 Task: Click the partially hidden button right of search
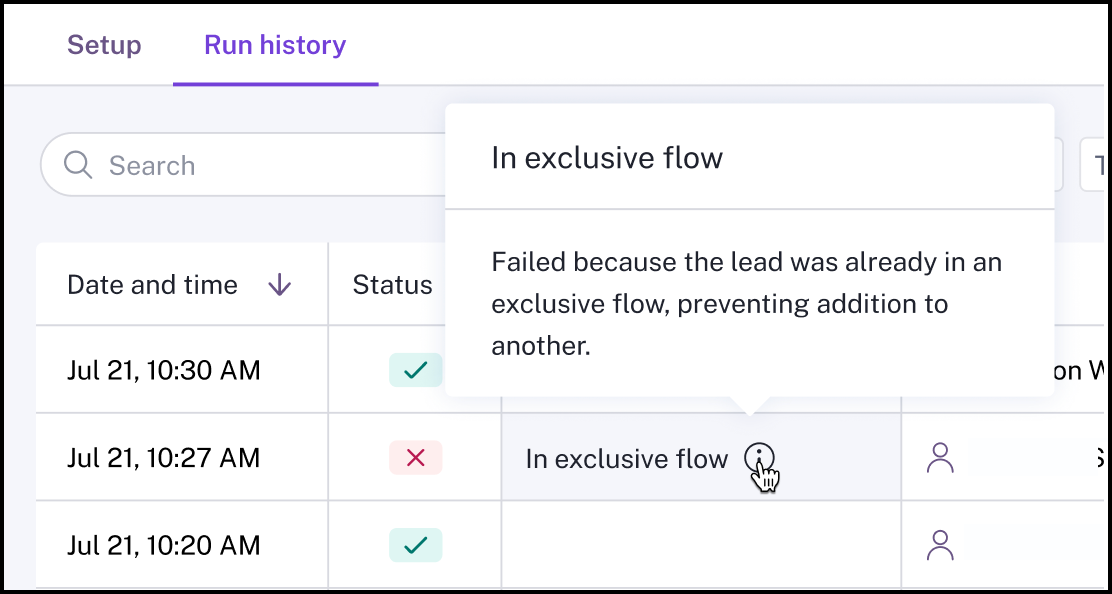click(x=1095, y=165)
